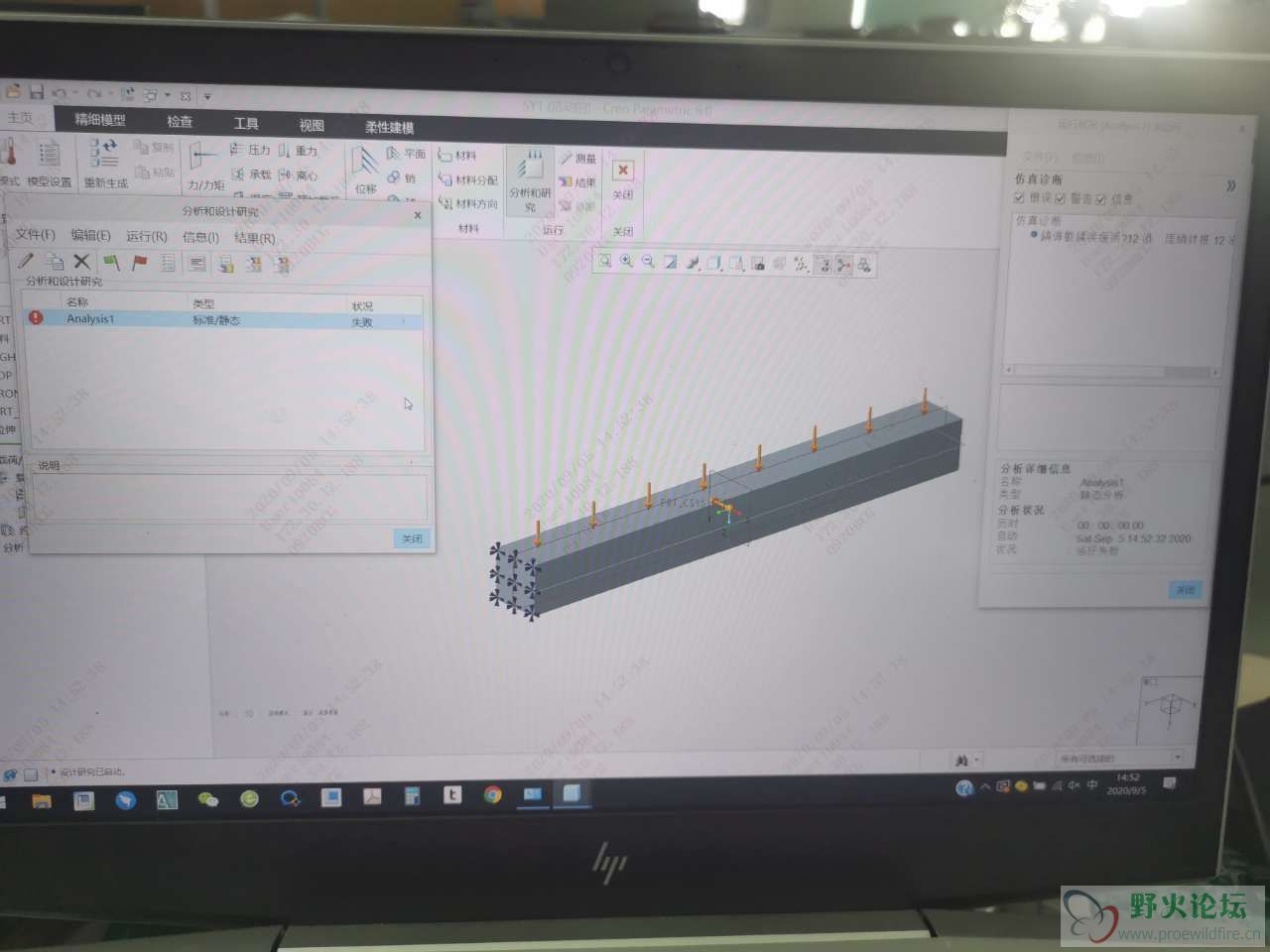Open the 材料 materials tool

point(457,155)
